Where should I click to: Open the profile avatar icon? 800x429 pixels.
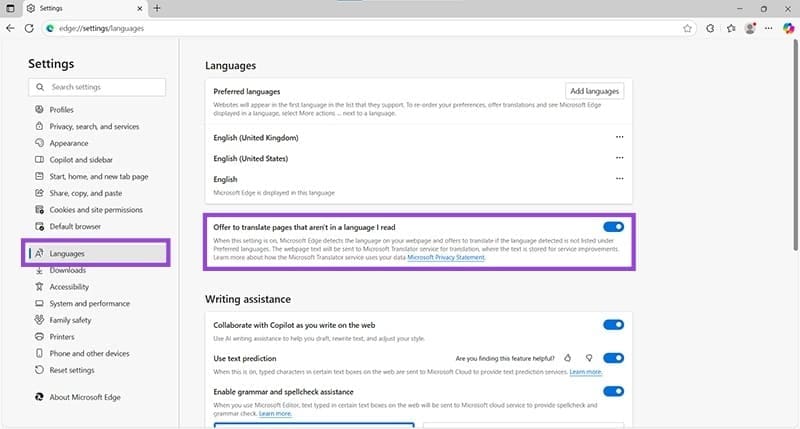tap(751, 28)
